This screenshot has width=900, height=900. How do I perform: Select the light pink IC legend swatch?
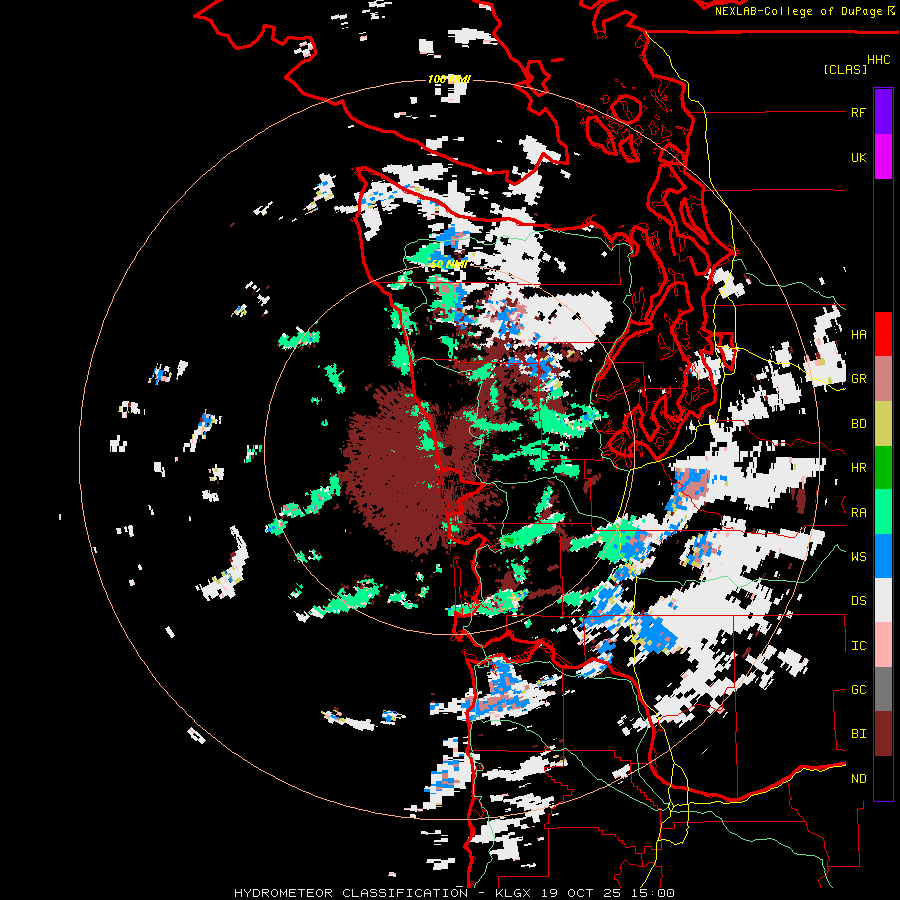click(883, 645)
